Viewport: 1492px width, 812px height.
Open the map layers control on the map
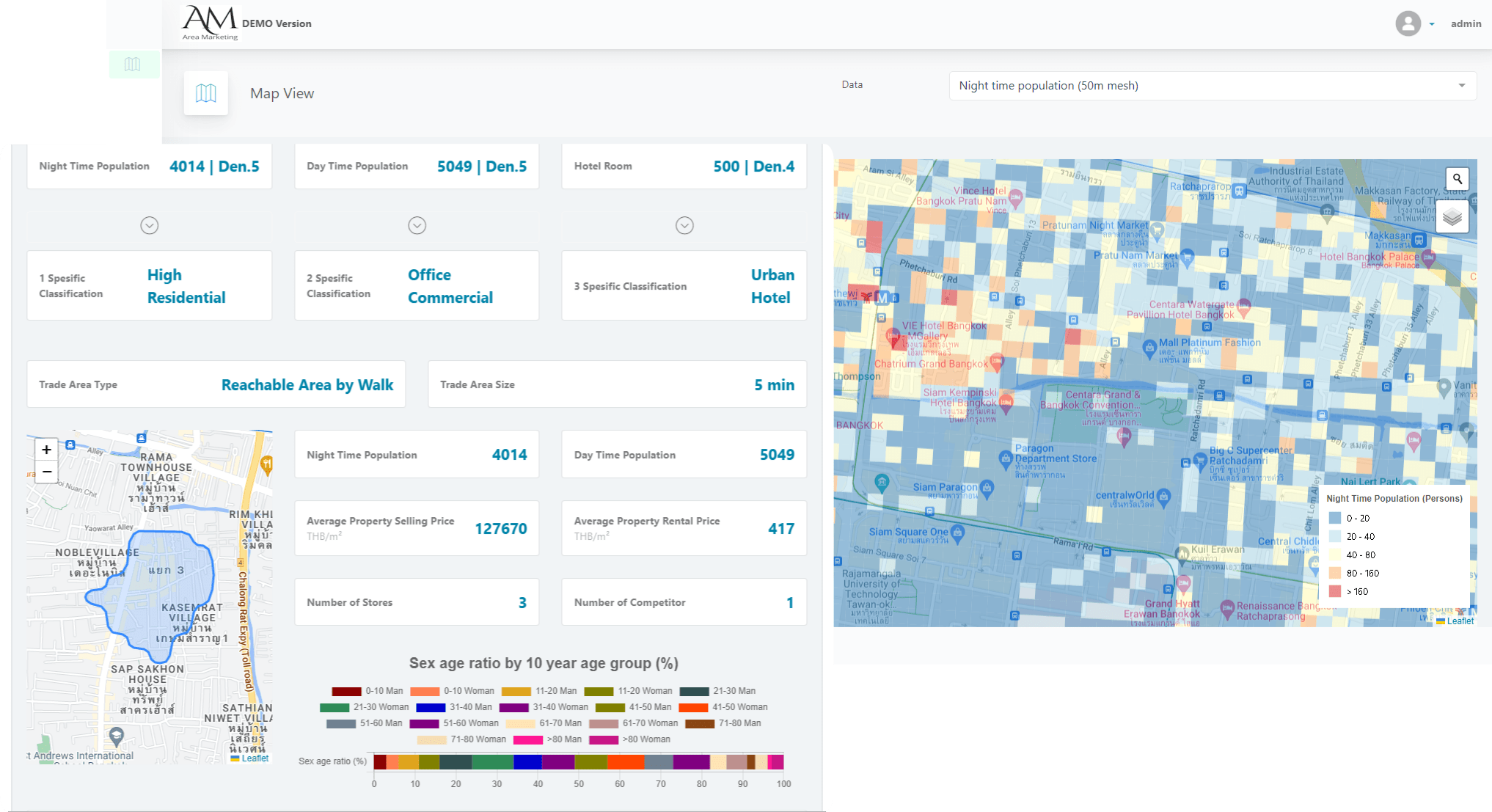[x=1452, y=216]
